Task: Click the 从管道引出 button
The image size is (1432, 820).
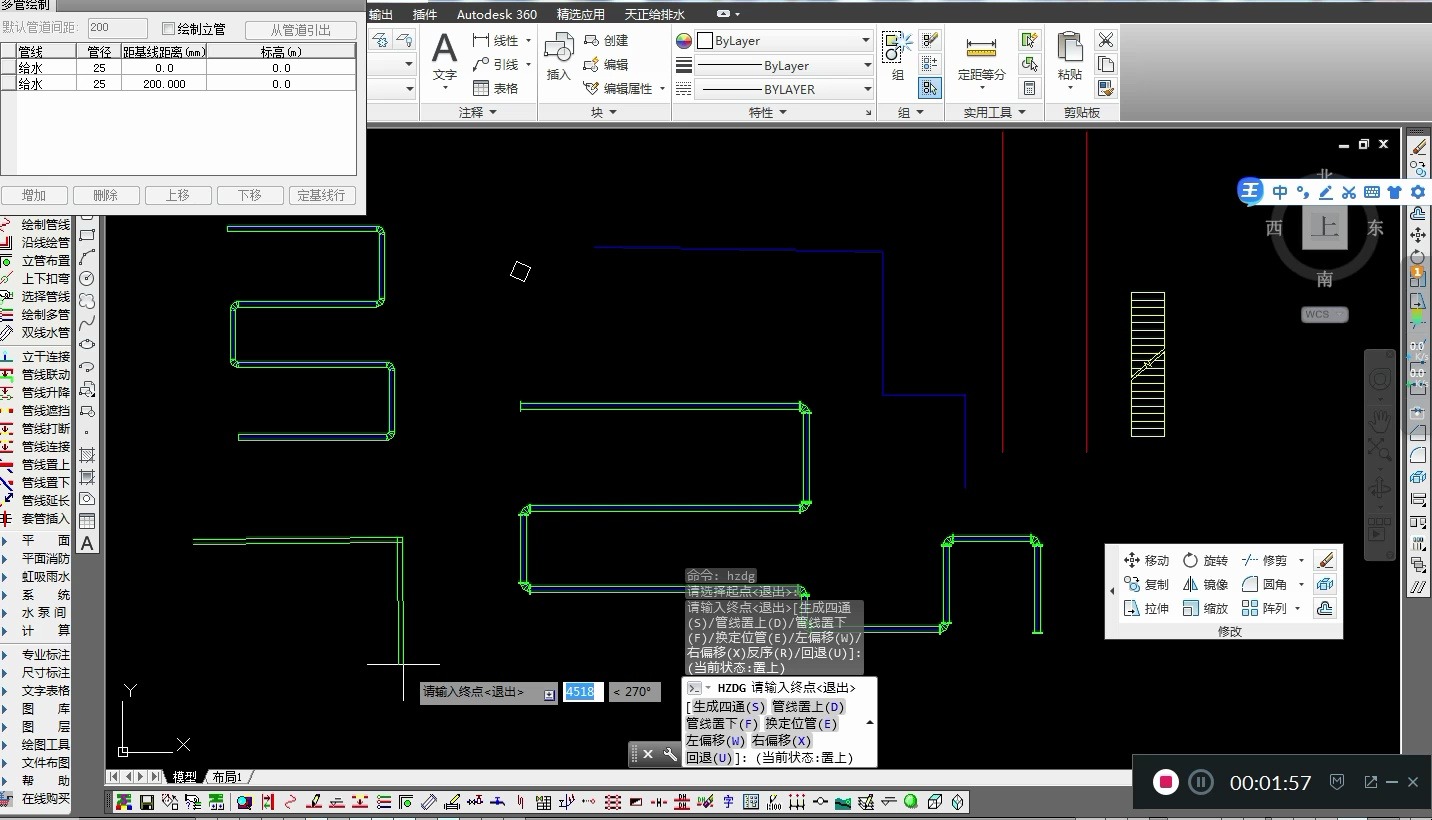Action: pos(301,29)
